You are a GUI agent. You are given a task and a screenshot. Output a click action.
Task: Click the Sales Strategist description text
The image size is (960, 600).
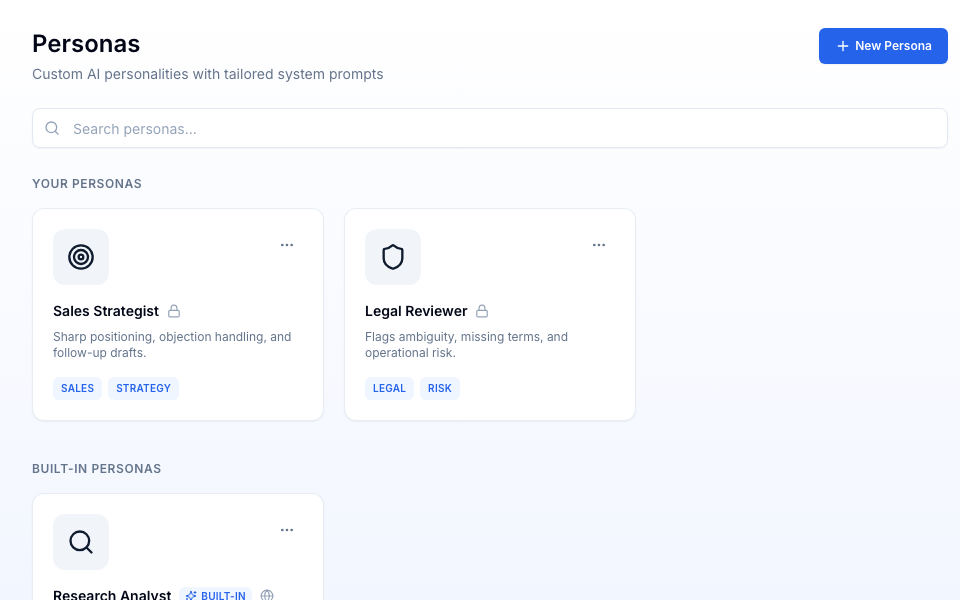172,345
